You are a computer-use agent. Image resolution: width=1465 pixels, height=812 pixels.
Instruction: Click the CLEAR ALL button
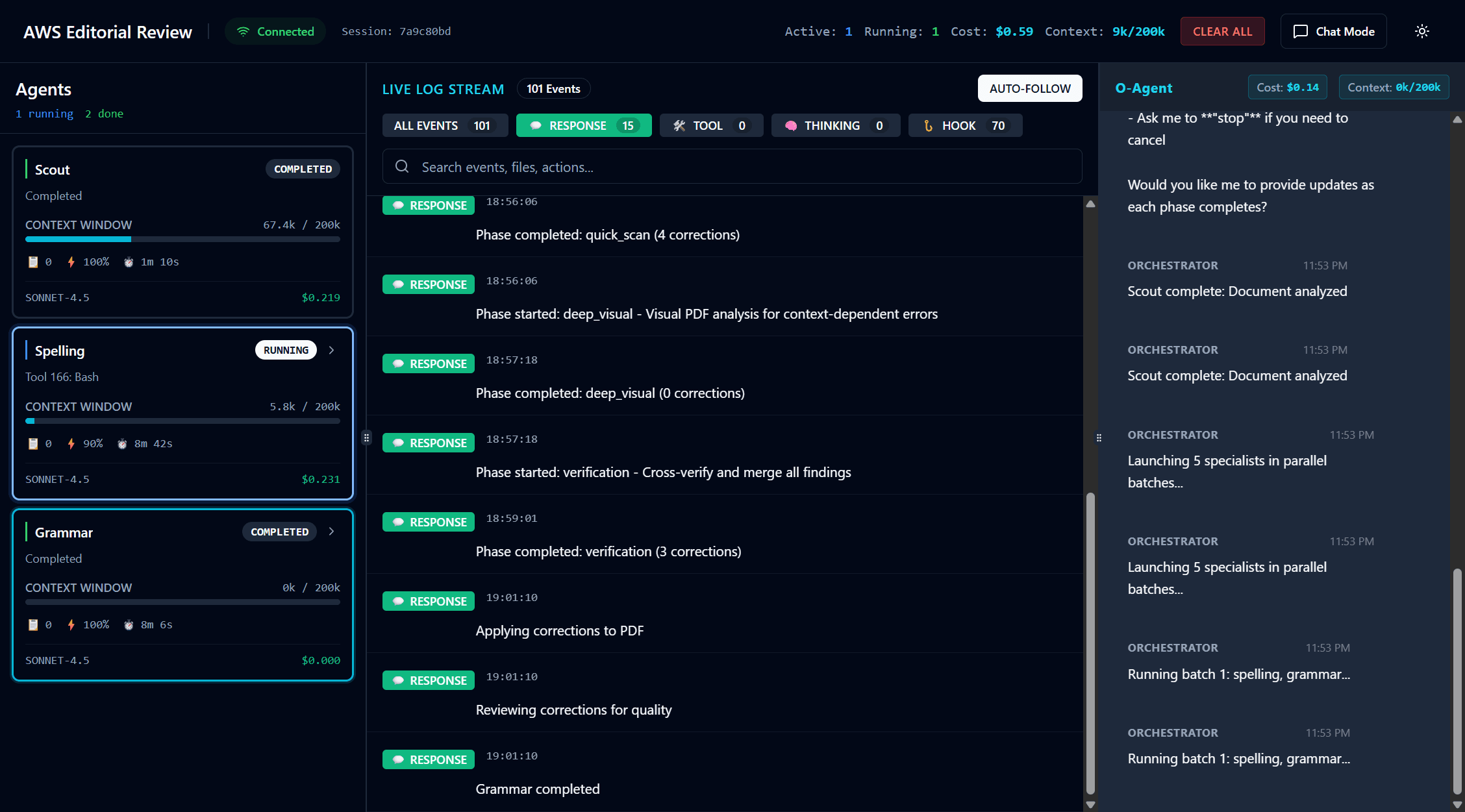coord(1222,31)
